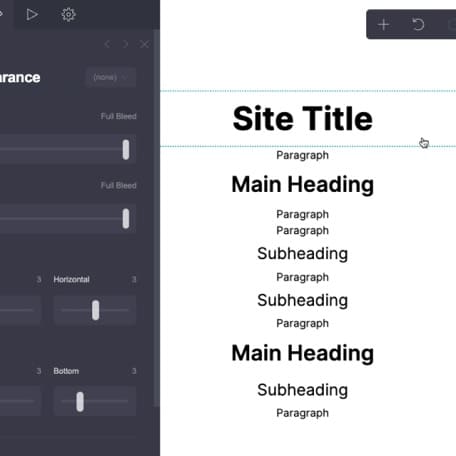This screenshot has width=456, height=456.
Task: Click the Horizontal label
Action: [71, 279]
